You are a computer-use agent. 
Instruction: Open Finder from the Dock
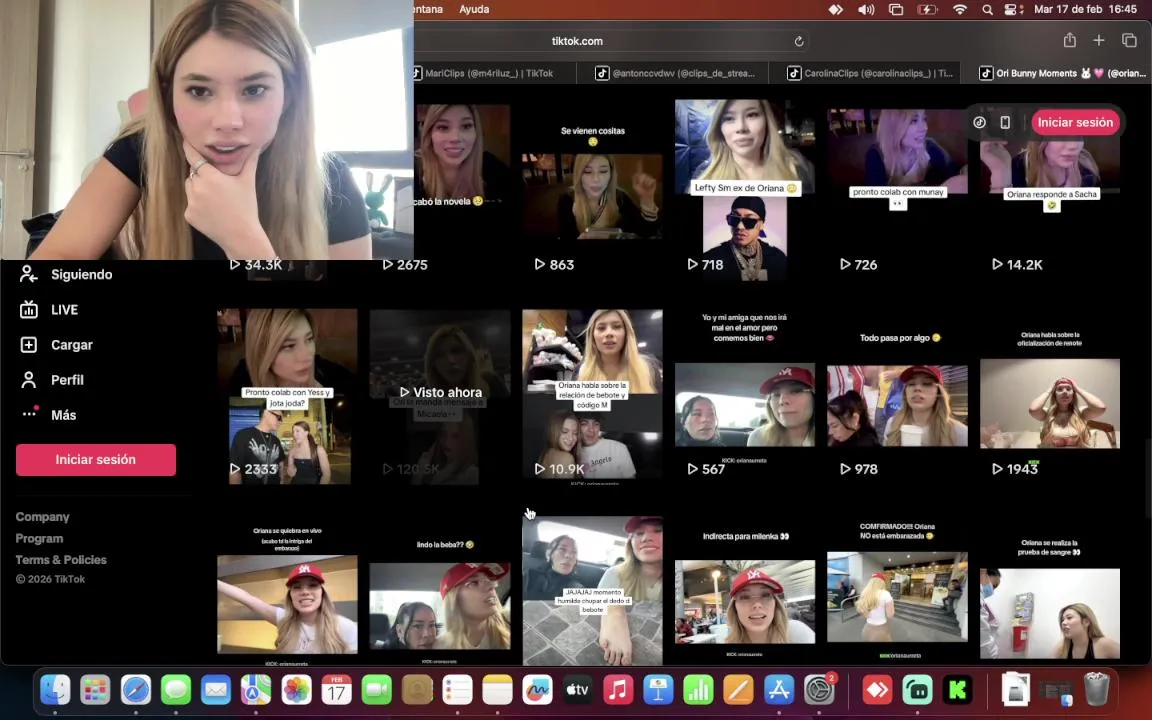(55, 690)
